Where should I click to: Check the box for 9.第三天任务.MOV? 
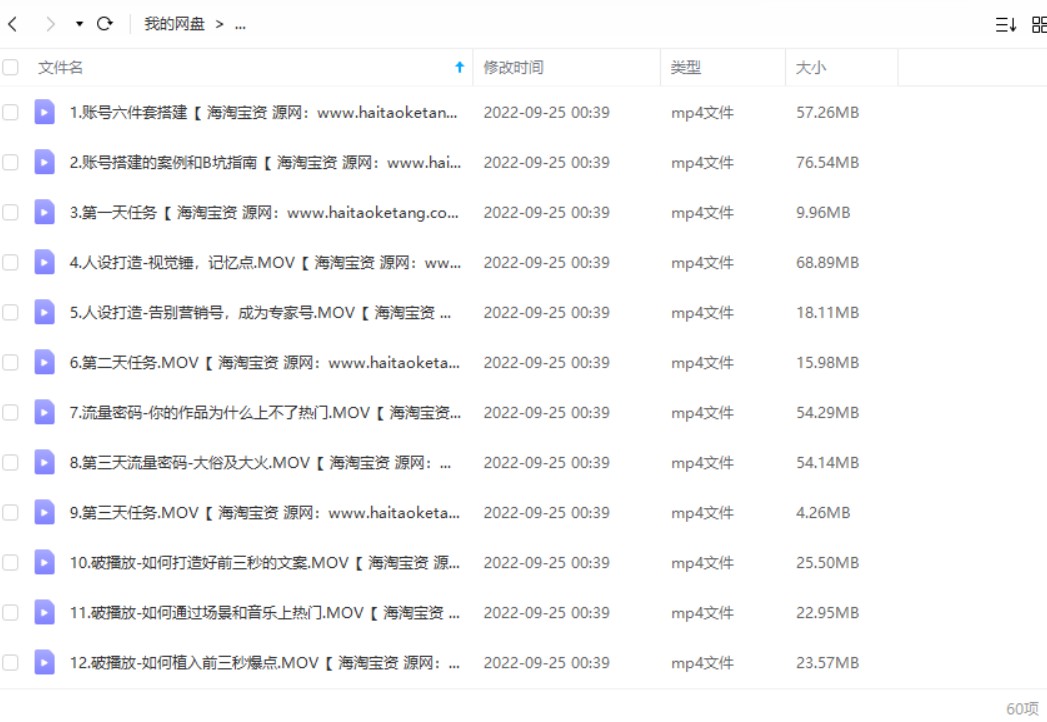click(x=10, y=513)
